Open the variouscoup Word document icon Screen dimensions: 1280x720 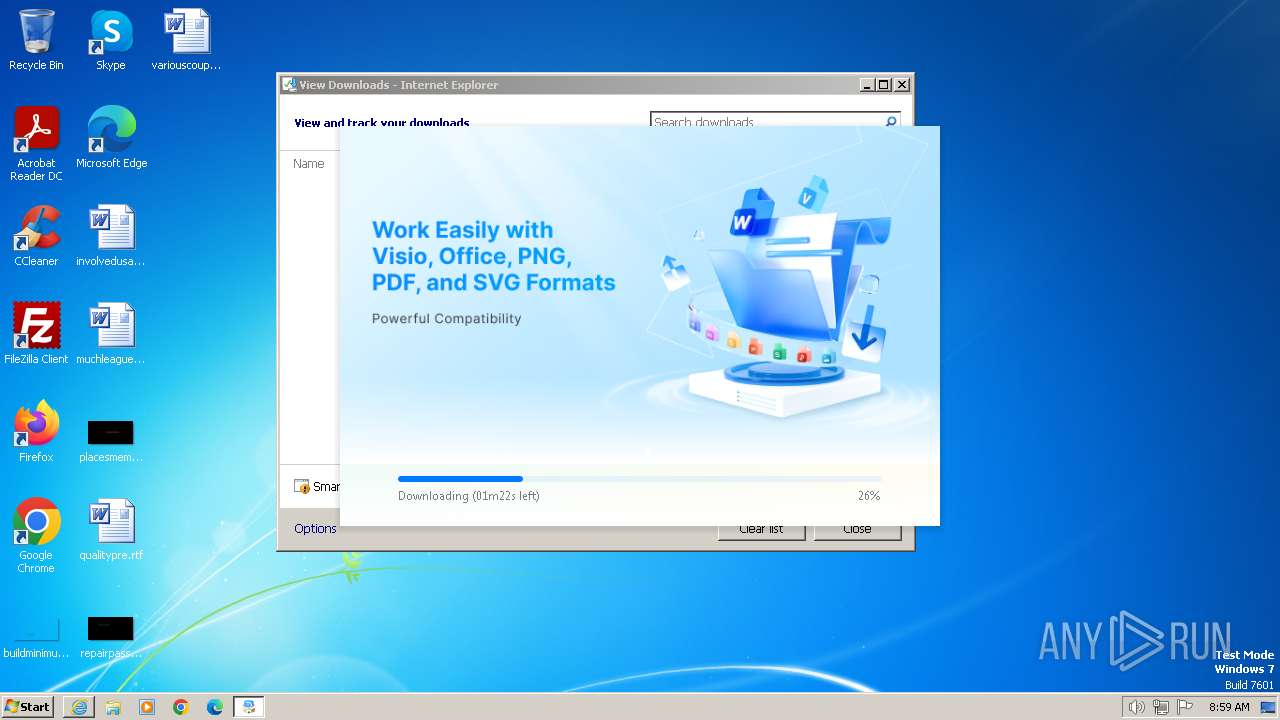186,40
